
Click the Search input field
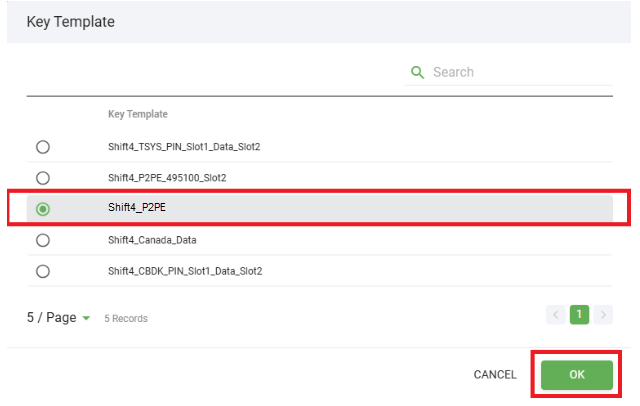pyautogui.click(x=520, y=72)
